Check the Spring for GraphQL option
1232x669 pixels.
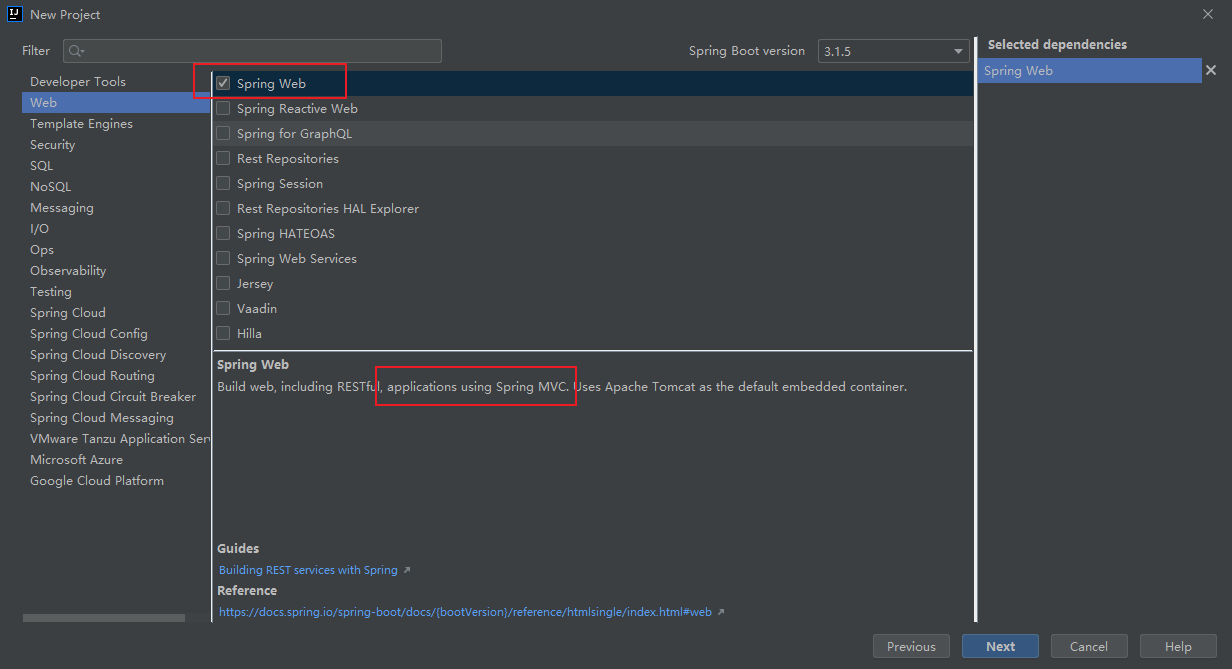point(223,134)
